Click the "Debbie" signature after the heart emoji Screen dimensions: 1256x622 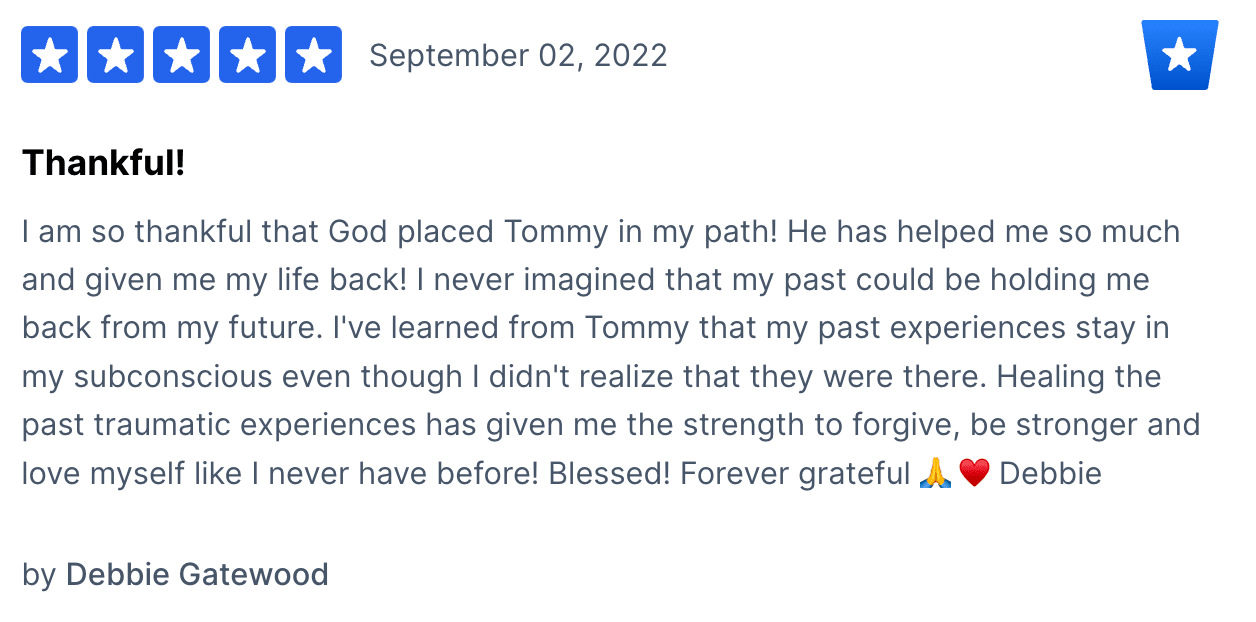coord(1050,473)
